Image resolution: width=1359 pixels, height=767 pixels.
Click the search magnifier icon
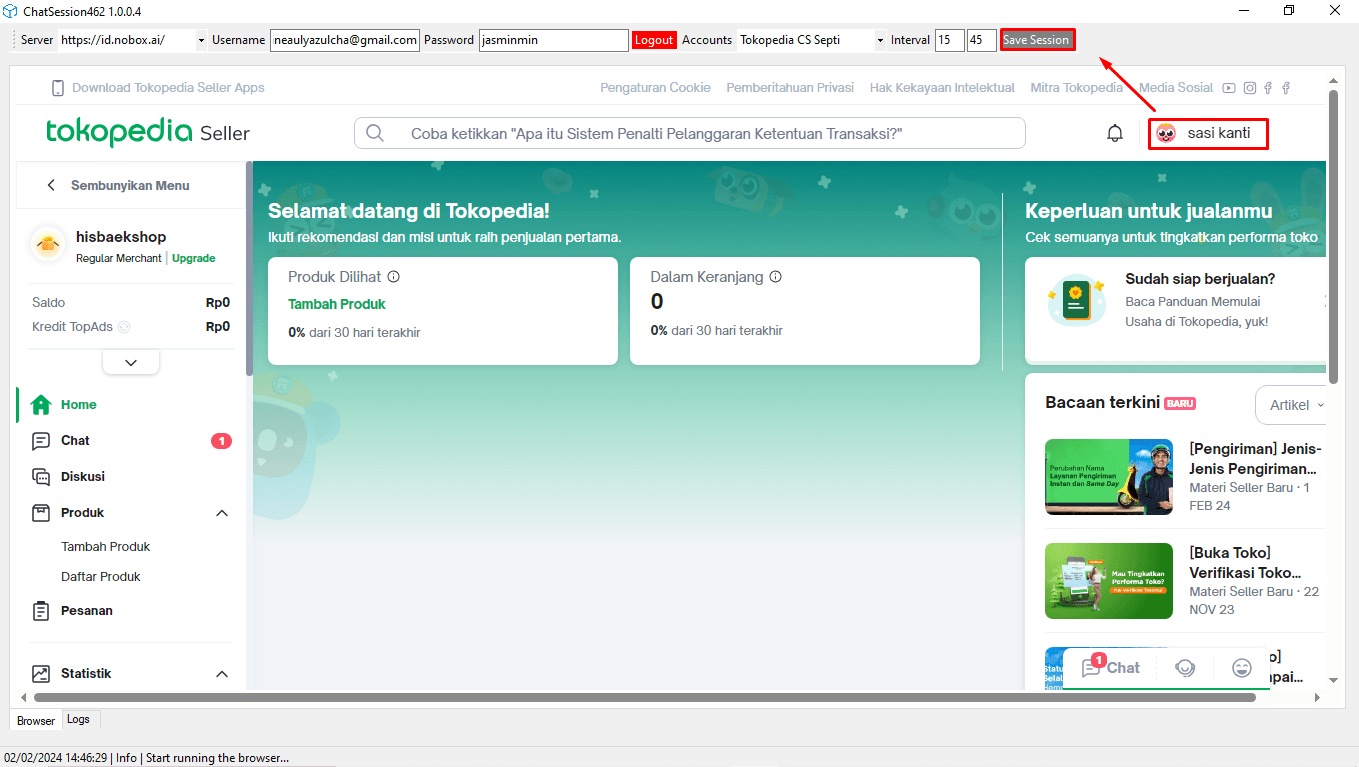pos(374,132)
